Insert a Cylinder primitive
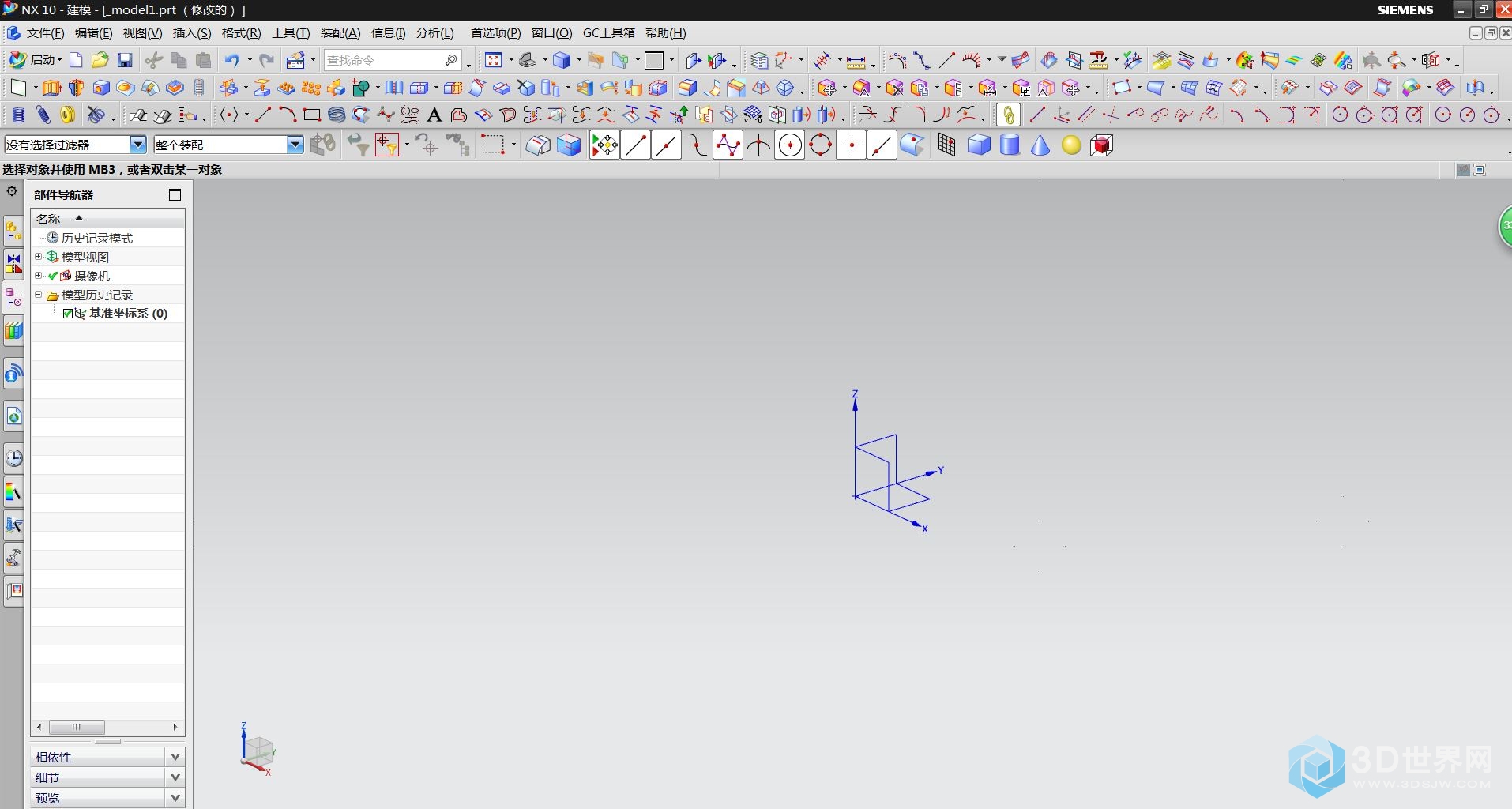This screenshot has height=809, width=1512. (1010, 145)
